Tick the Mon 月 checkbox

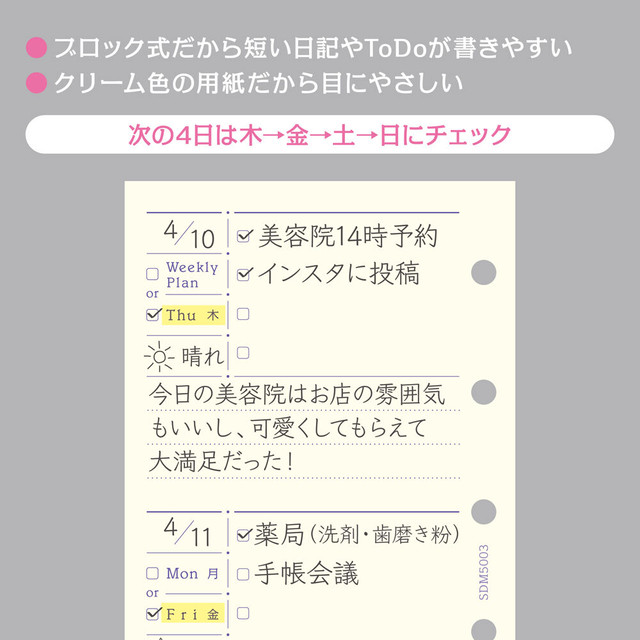[x=152, y=573]
